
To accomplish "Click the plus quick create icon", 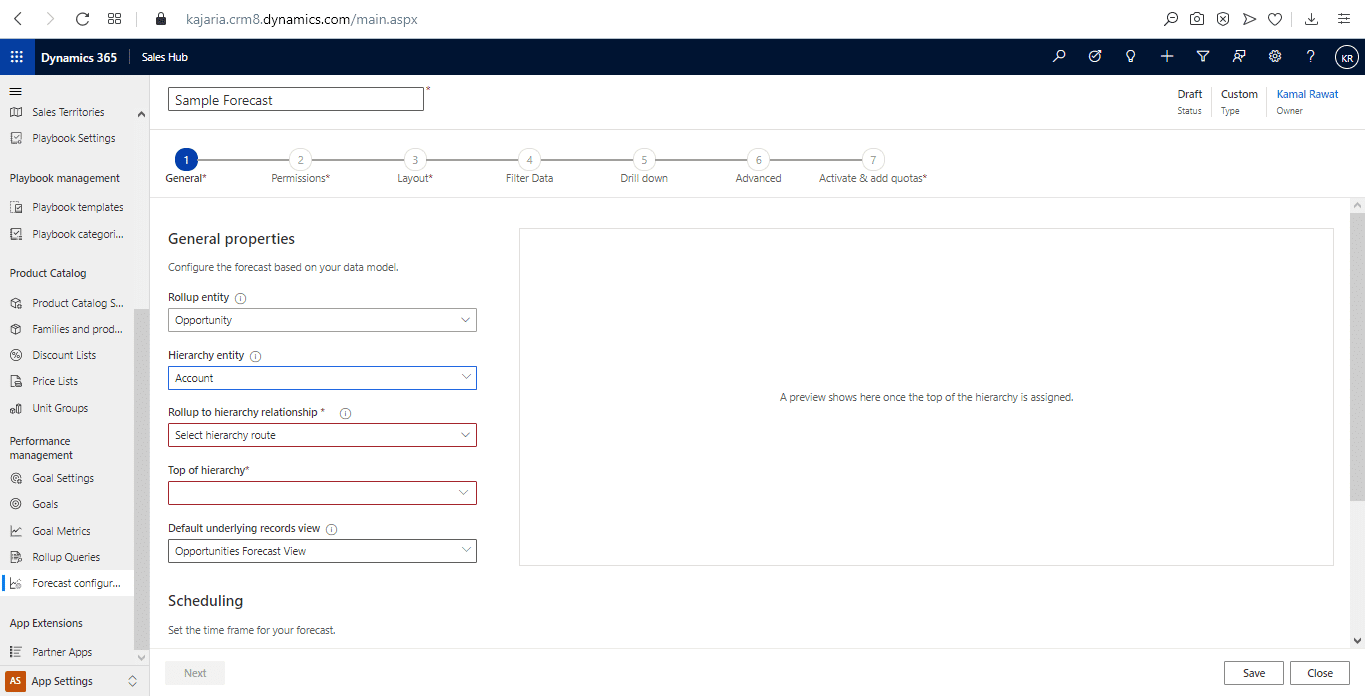I will (x=1167, y=57).
